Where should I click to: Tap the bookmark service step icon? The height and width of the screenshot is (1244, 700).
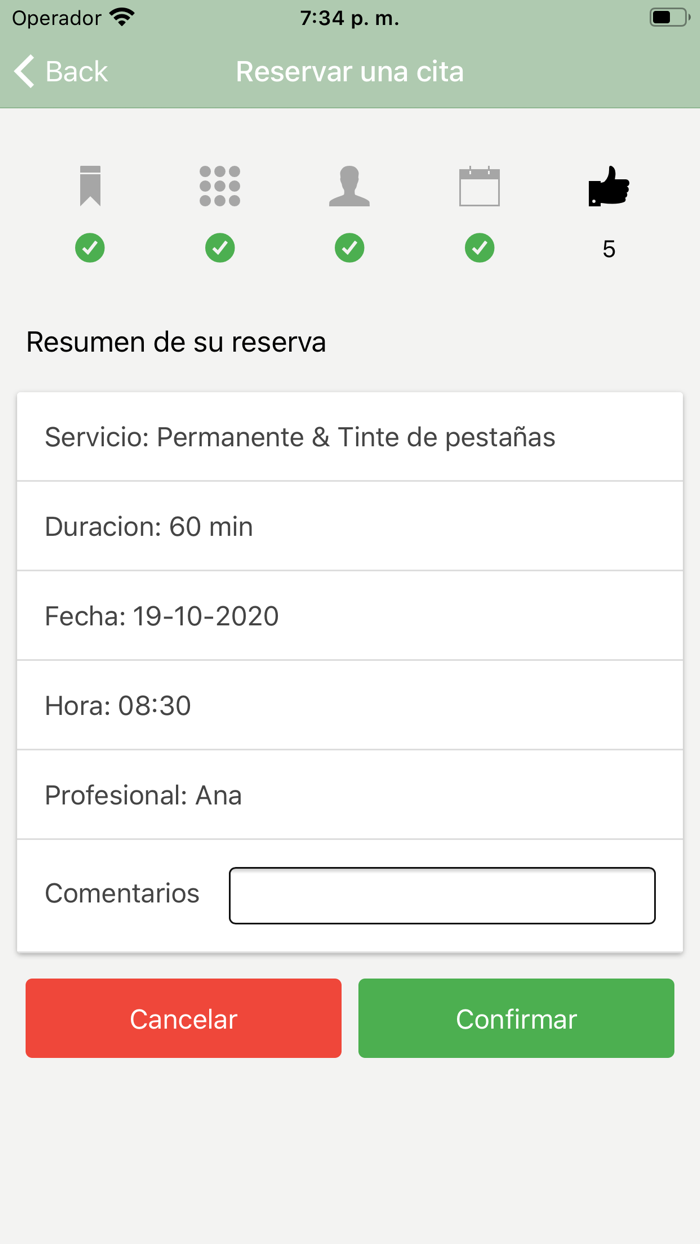pyautogui.click(x=90, y=186)
